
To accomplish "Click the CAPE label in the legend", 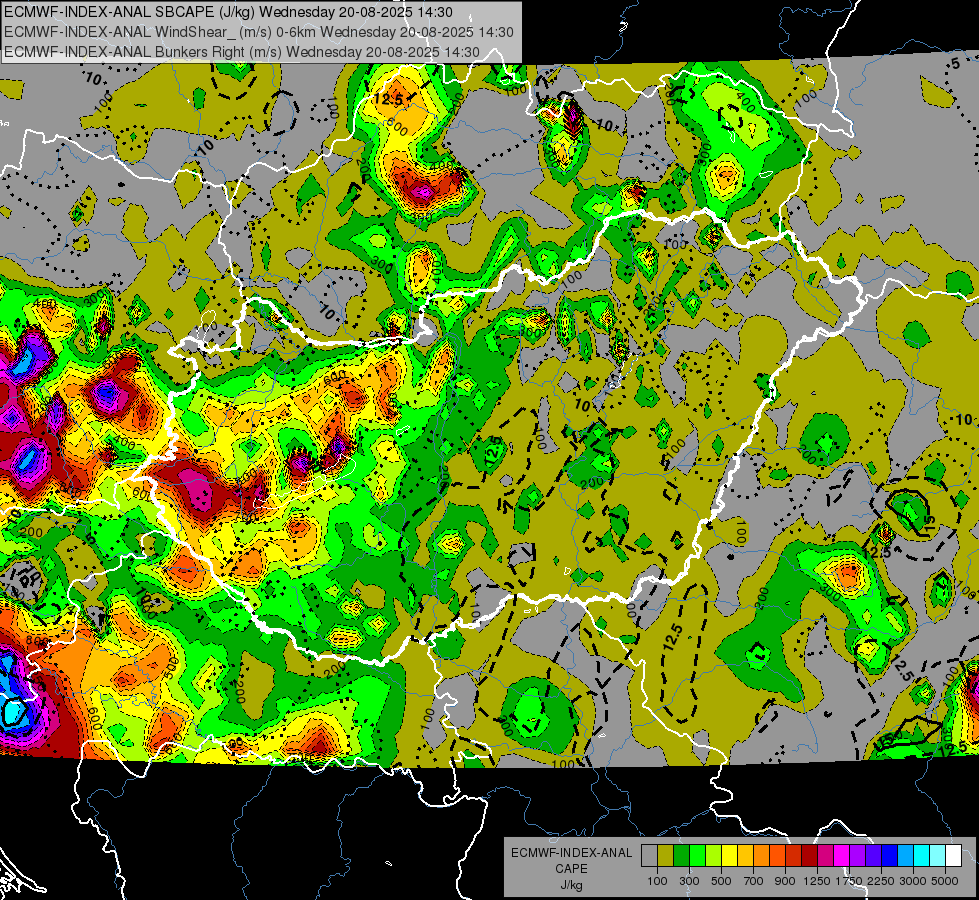I will click(x=571, y=869).
